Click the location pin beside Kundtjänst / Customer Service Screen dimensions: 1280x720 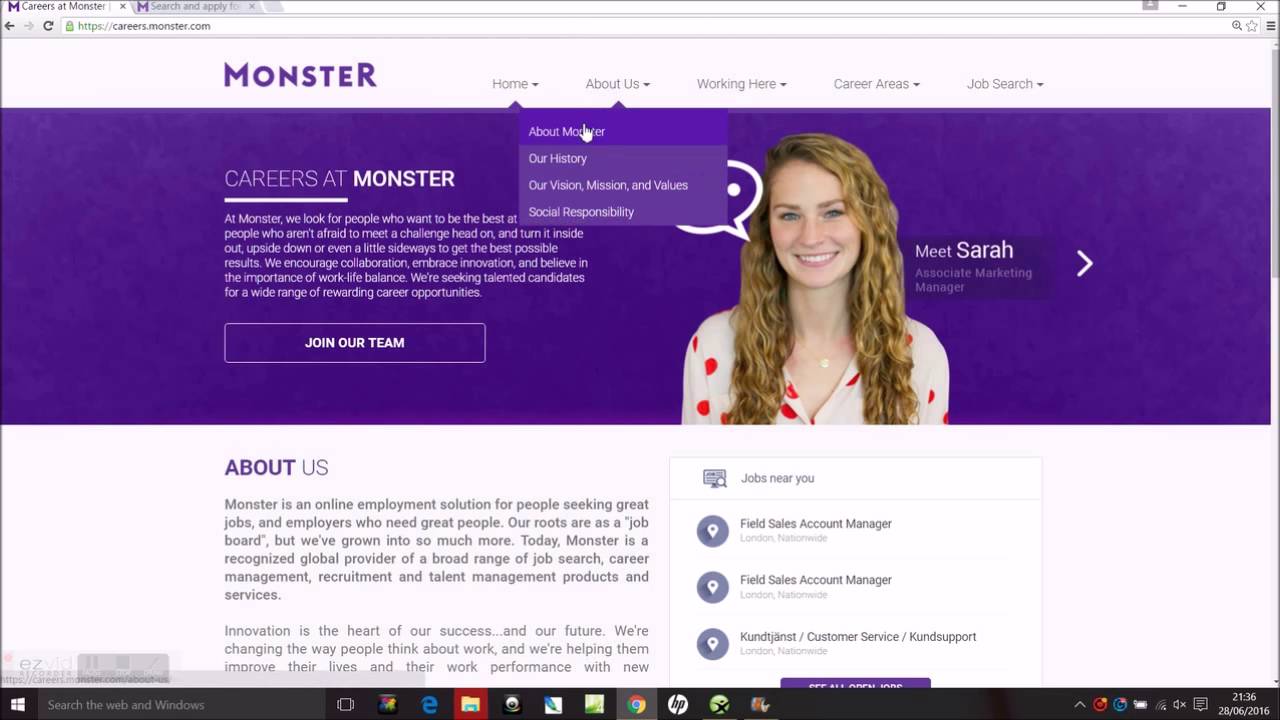coord(713,643)
